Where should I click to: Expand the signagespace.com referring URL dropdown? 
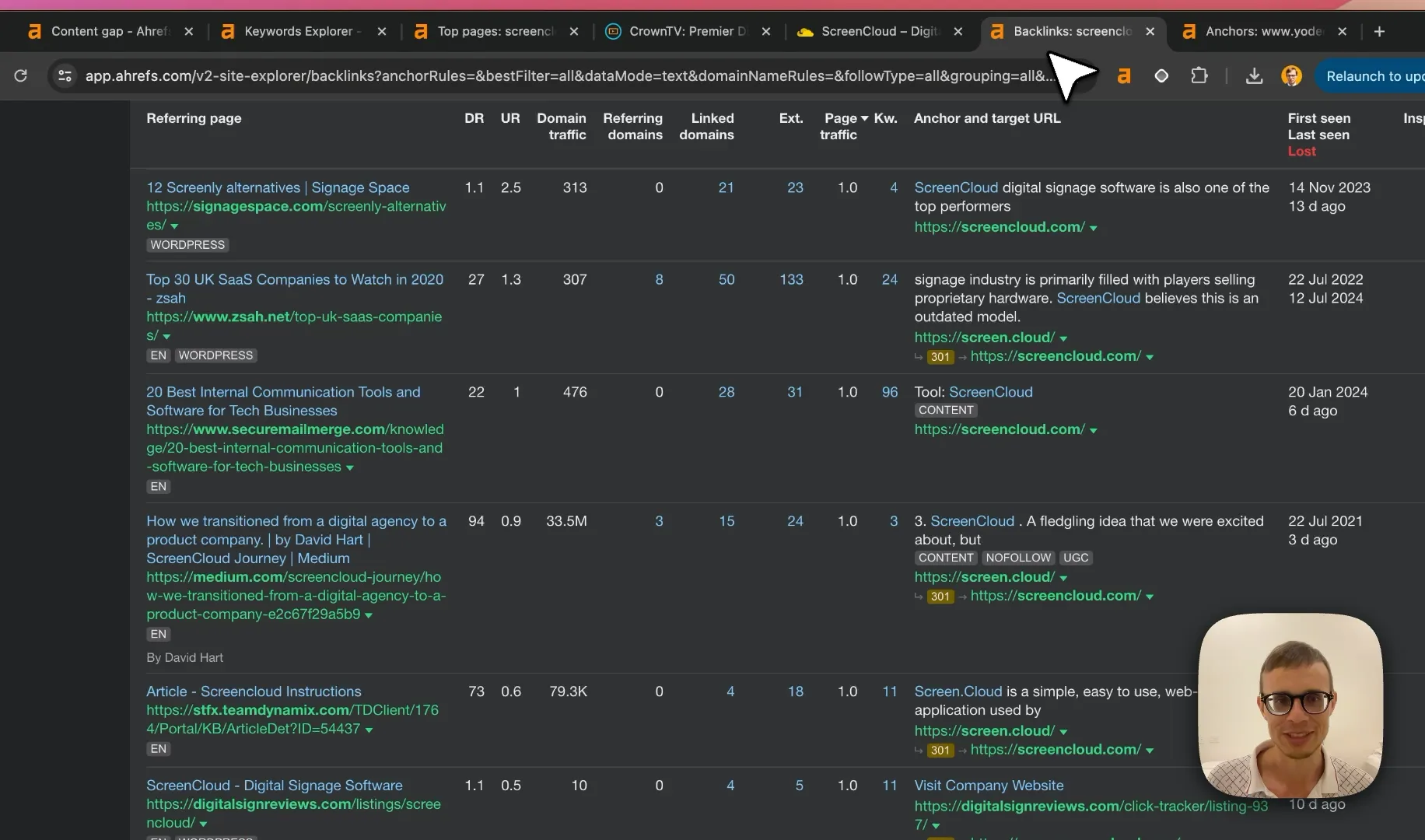174,226
